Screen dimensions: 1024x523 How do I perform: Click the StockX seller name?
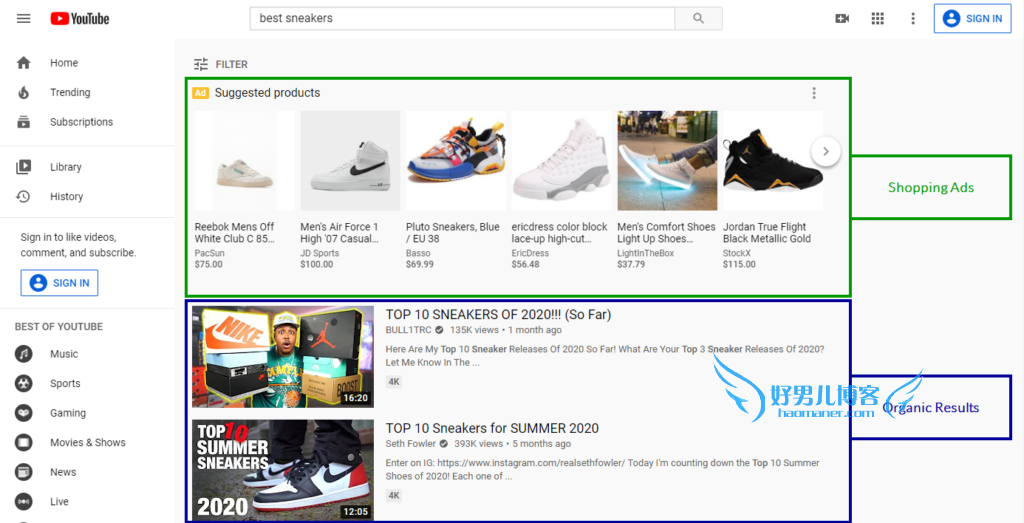click(736, 253)
